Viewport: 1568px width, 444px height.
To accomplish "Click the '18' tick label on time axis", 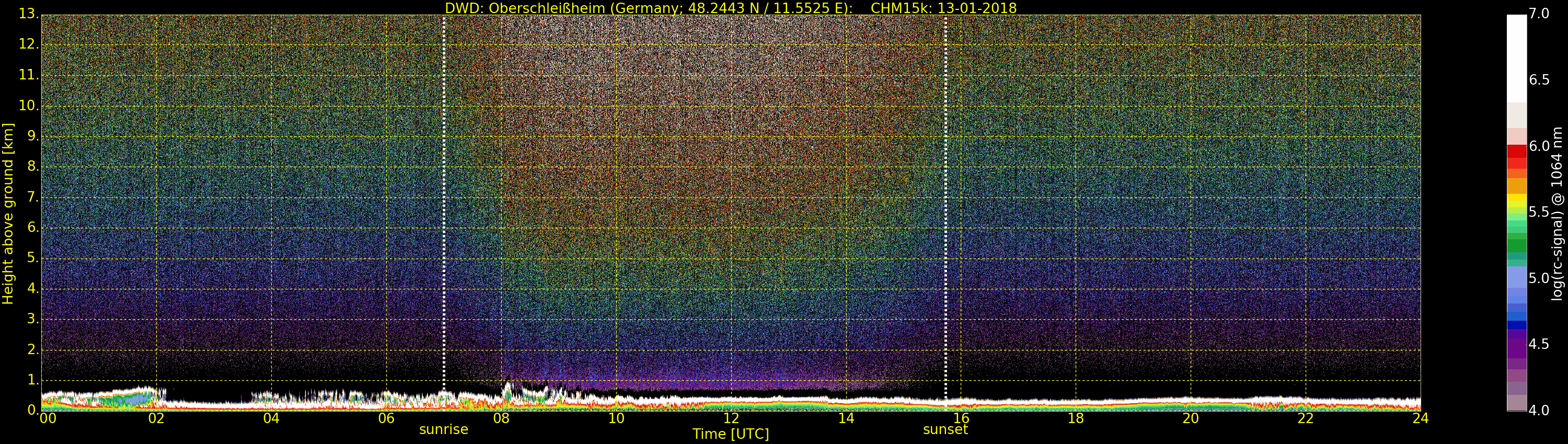I will (1076, 418).
